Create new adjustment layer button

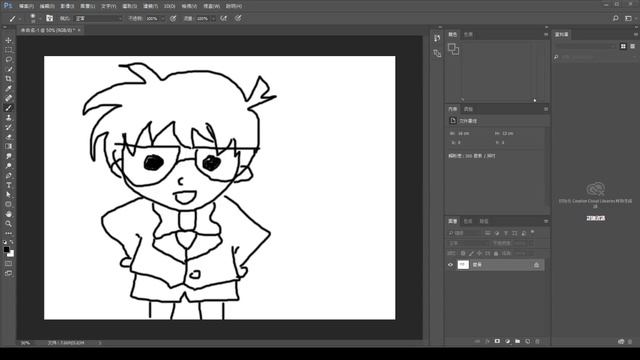pyautogui.click(x=507, y=341)
